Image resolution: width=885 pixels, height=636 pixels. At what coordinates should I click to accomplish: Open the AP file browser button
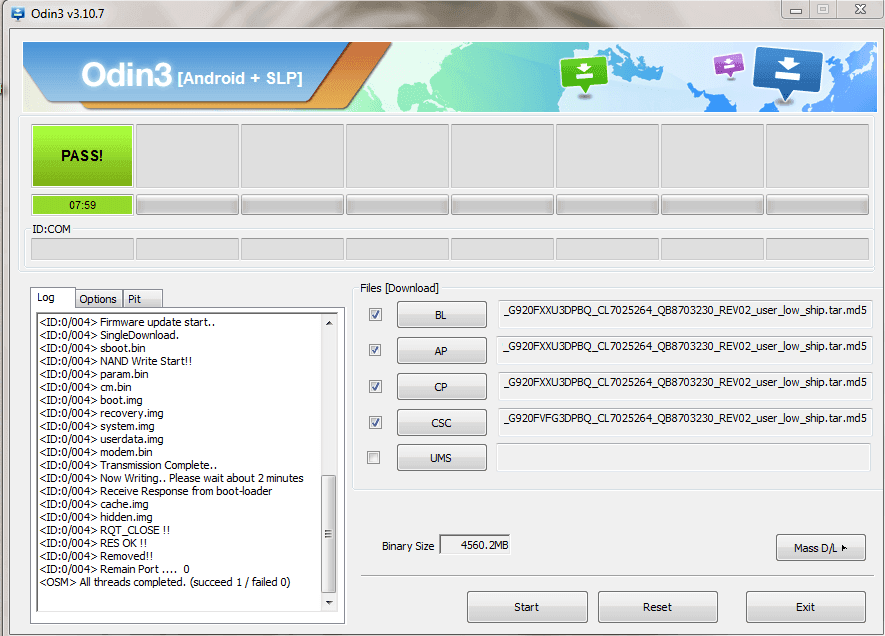[x=441, y=350]
